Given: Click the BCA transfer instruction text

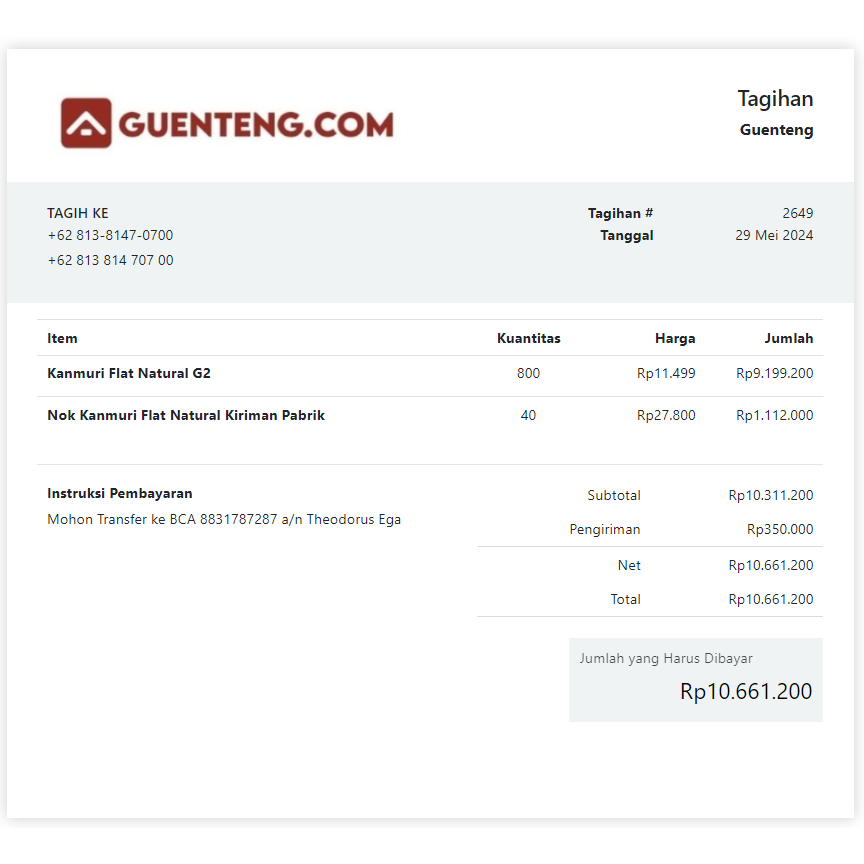Looking at the screenshot, I should coord(223,519).
